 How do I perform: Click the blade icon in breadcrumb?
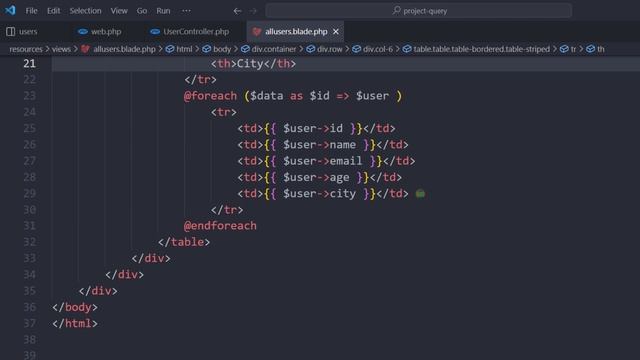(x=85, y=49)
